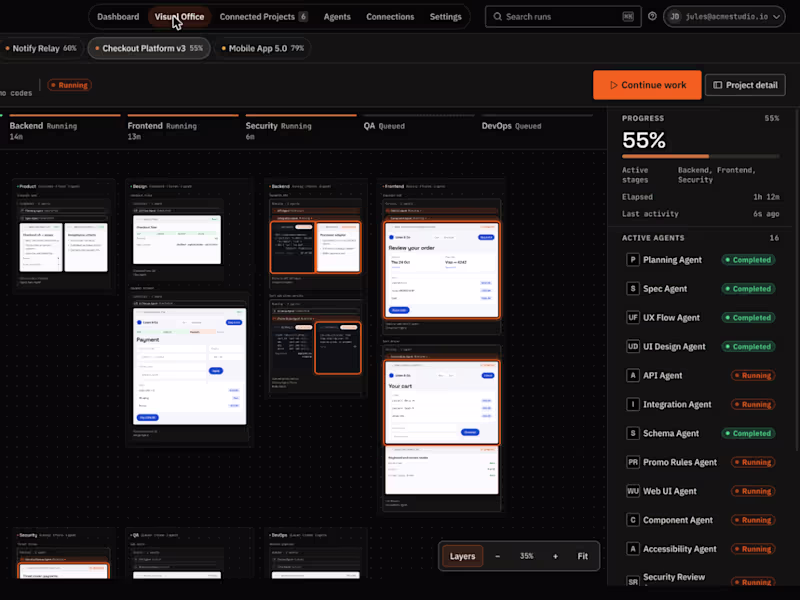800x600 pixels.
Task: Select Checkout Platform v3 project
Action: 149,48
